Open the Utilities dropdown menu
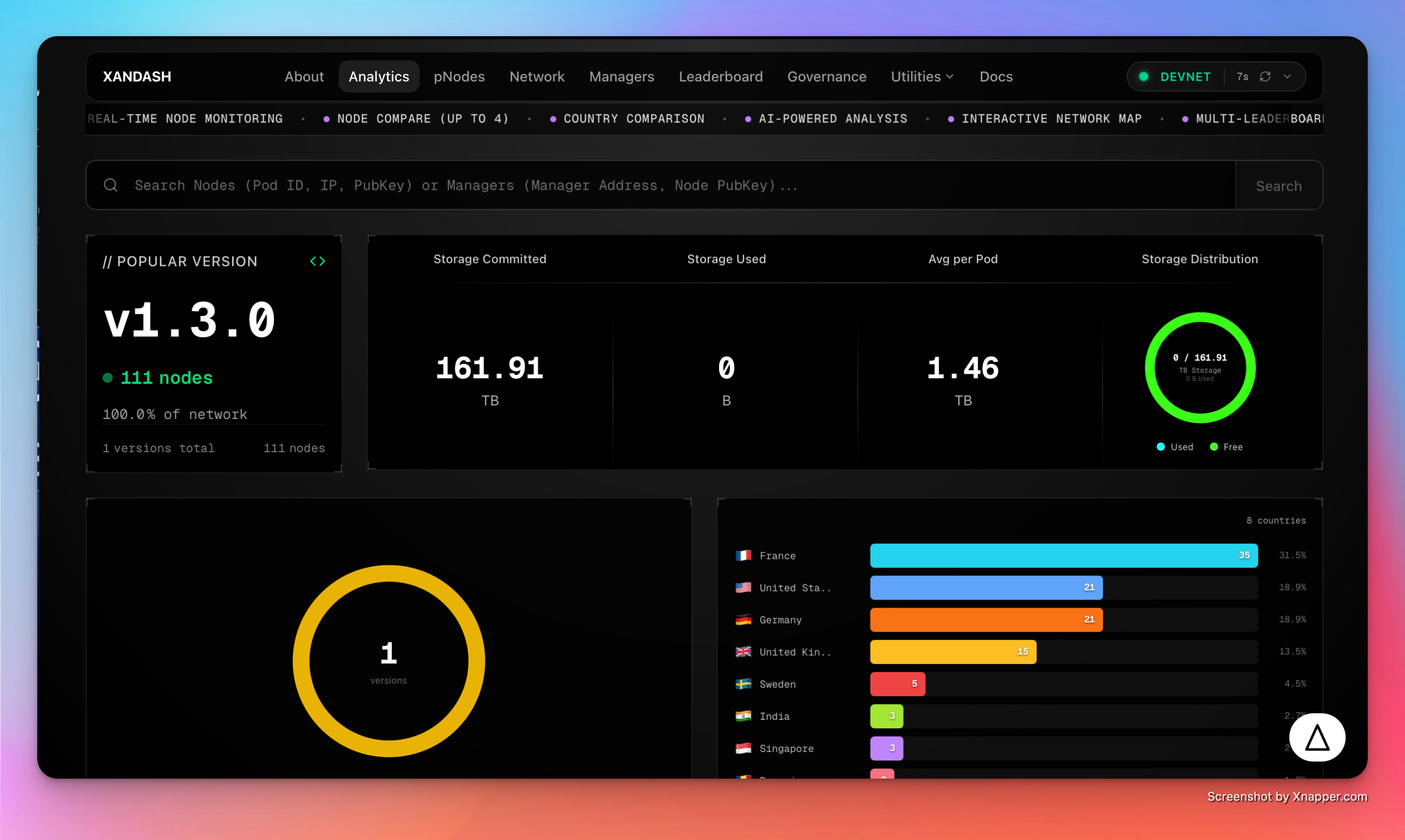Image resolution: width=1405 pixels, height=840 pixels. tap(922, 76)
